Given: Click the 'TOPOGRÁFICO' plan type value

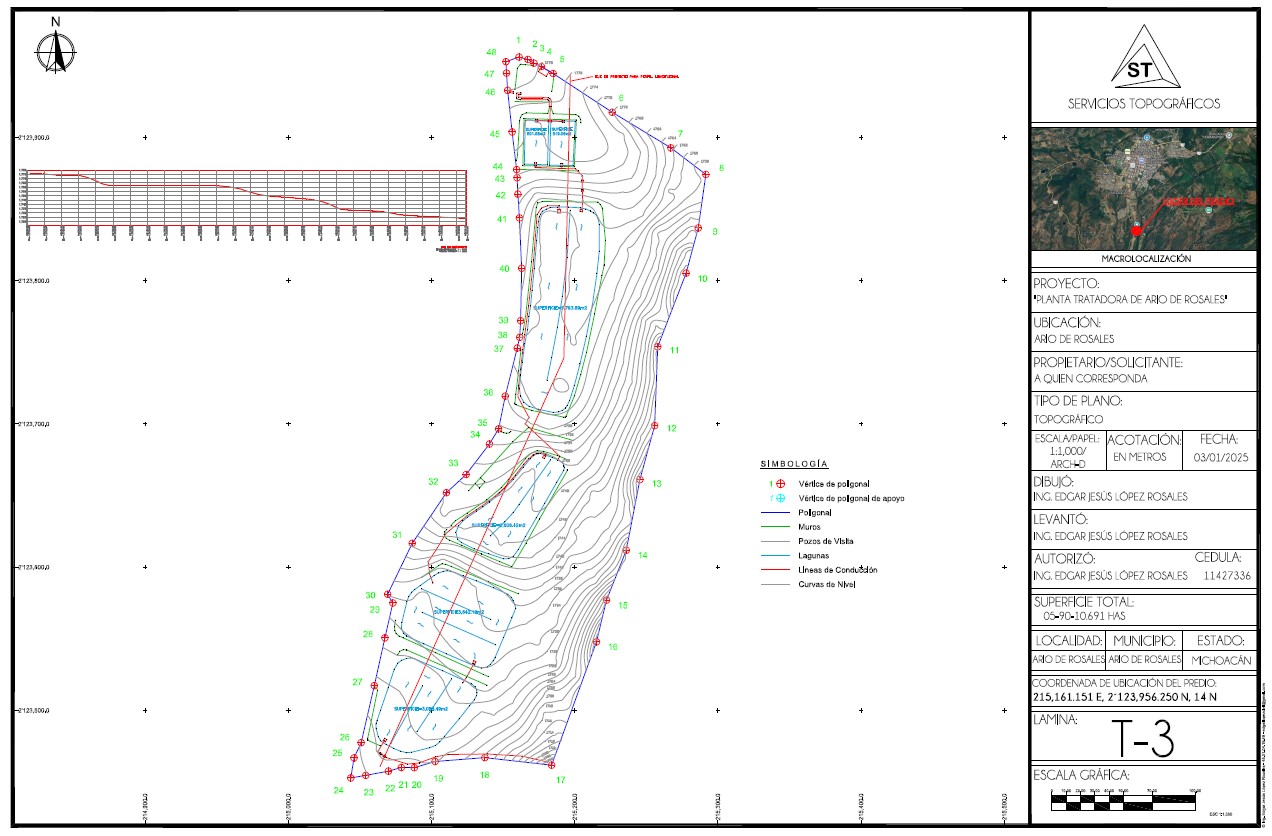Looking at the screenshot, I should 1069,420.
